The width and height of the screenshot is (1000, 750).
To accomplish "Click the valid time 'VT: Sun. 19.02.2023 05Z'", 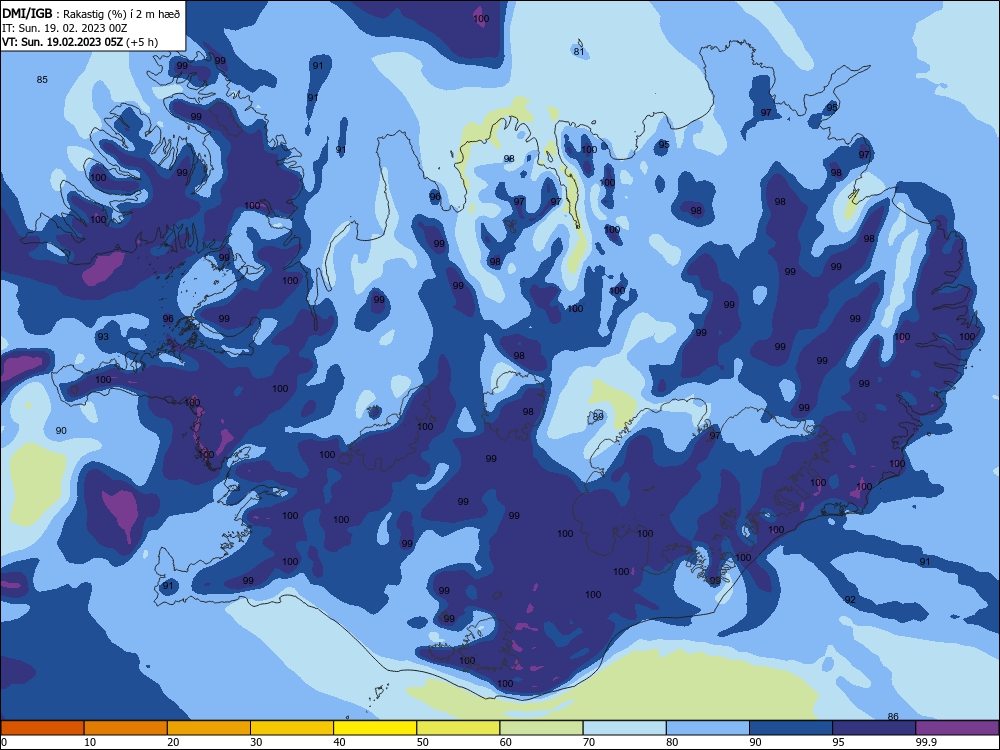I will 62,42.
